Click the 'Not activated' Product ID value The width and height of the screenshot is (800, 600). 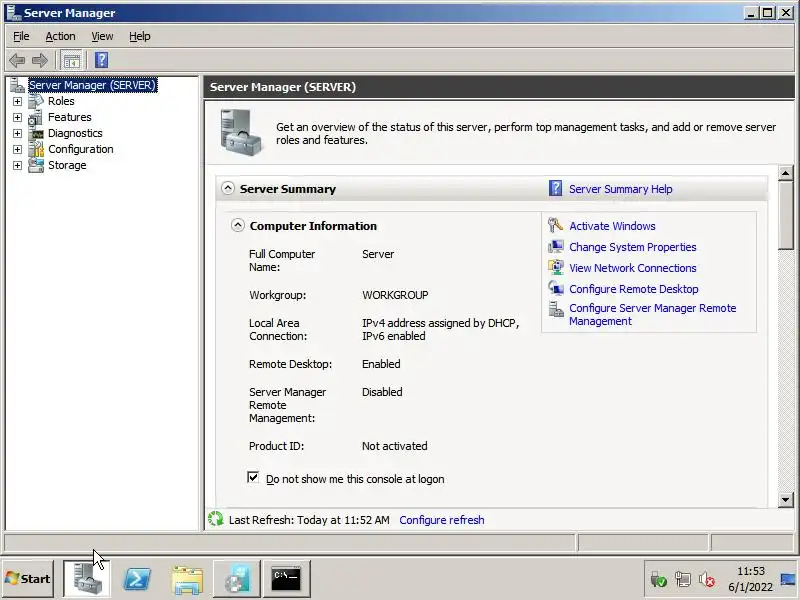click(395, 446)
